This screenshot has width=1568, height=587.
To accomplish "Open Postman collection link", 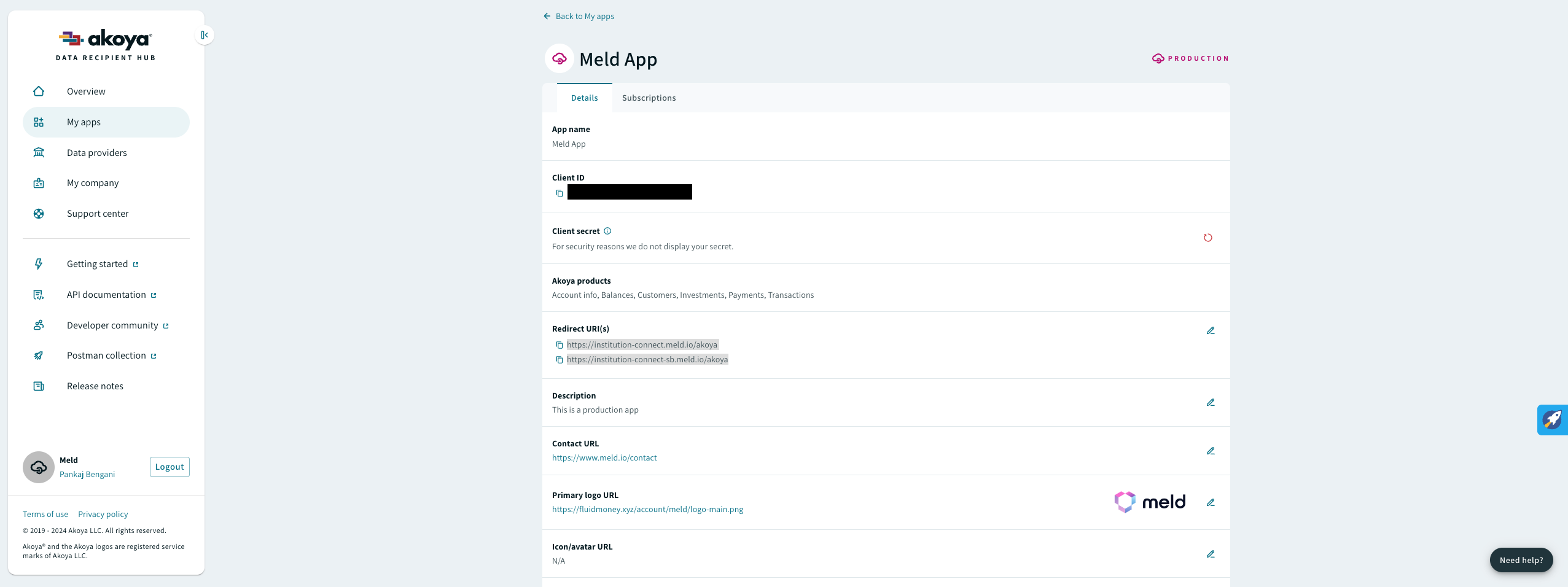I will [x=112, y=356].
